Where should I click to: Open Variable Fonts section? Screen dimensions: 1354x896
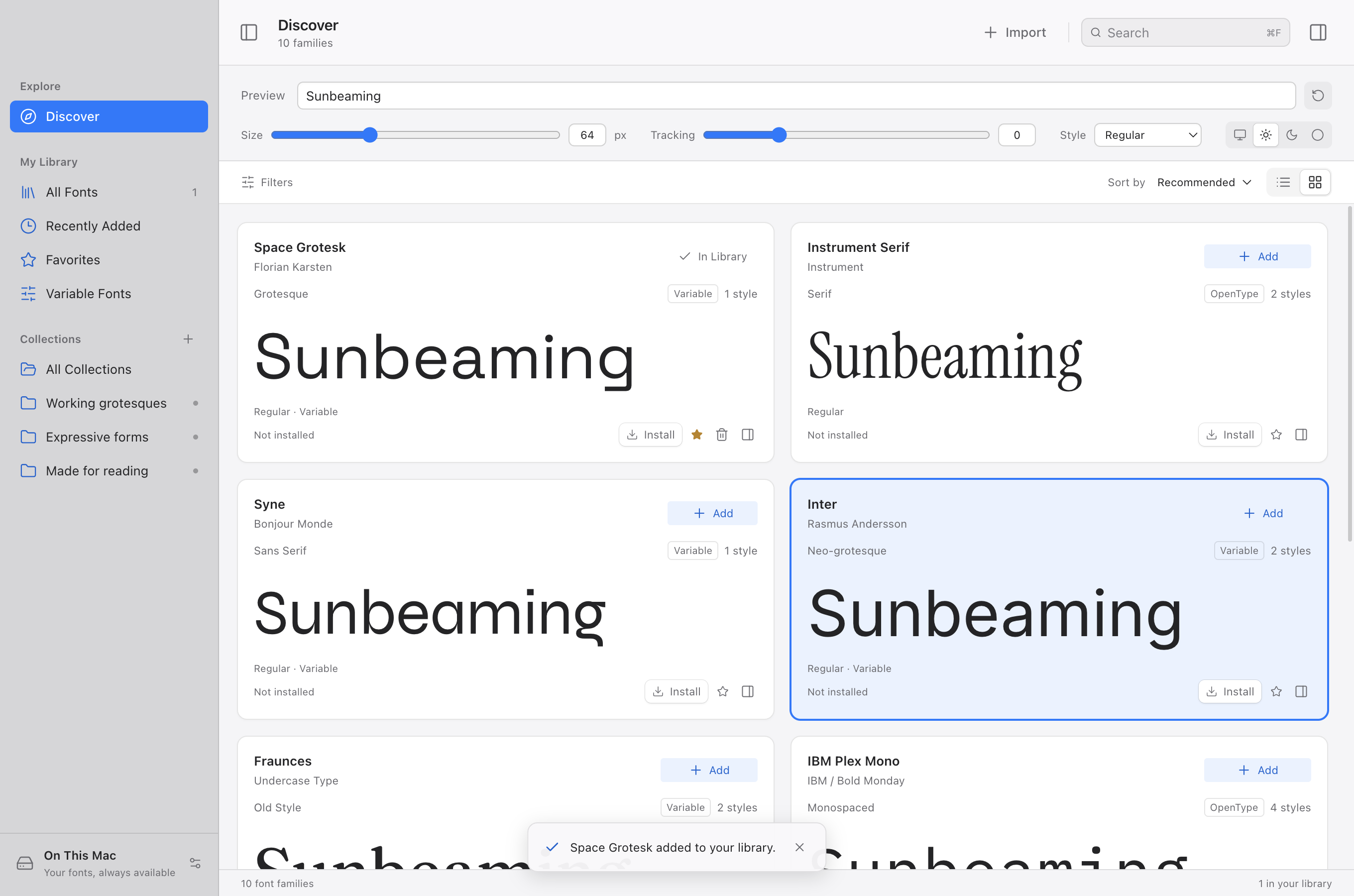(109, 293)
